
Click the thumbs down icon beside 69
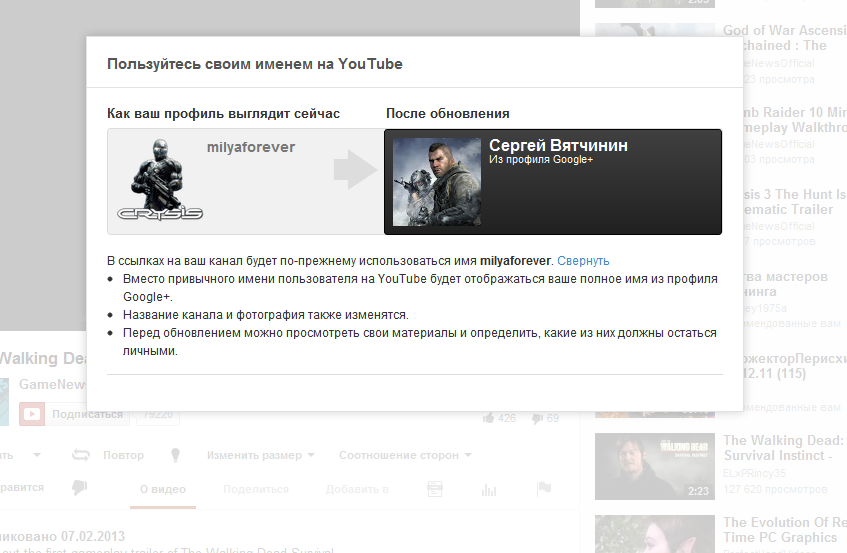[x=537, y=419]
